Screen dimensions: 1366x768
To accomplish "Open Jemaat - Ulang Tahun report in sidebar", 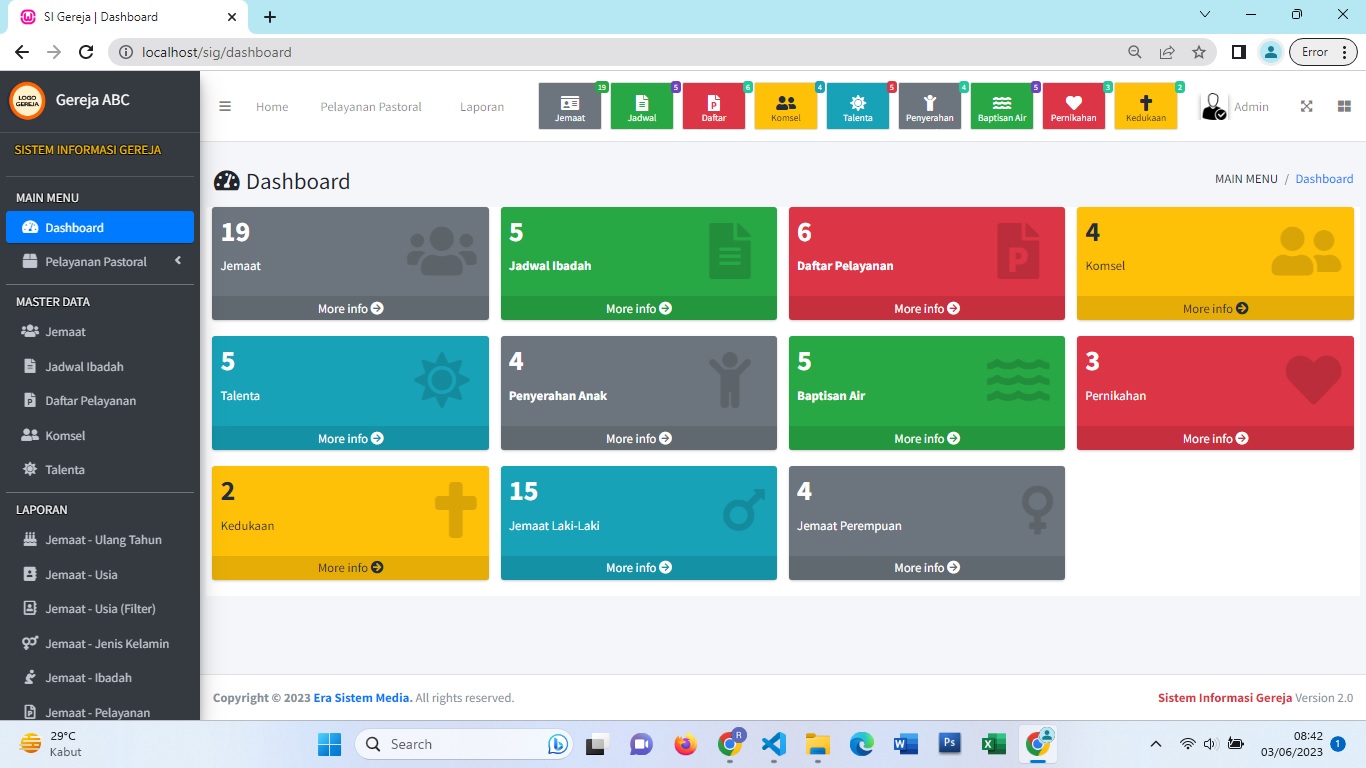I will (103, 540).
